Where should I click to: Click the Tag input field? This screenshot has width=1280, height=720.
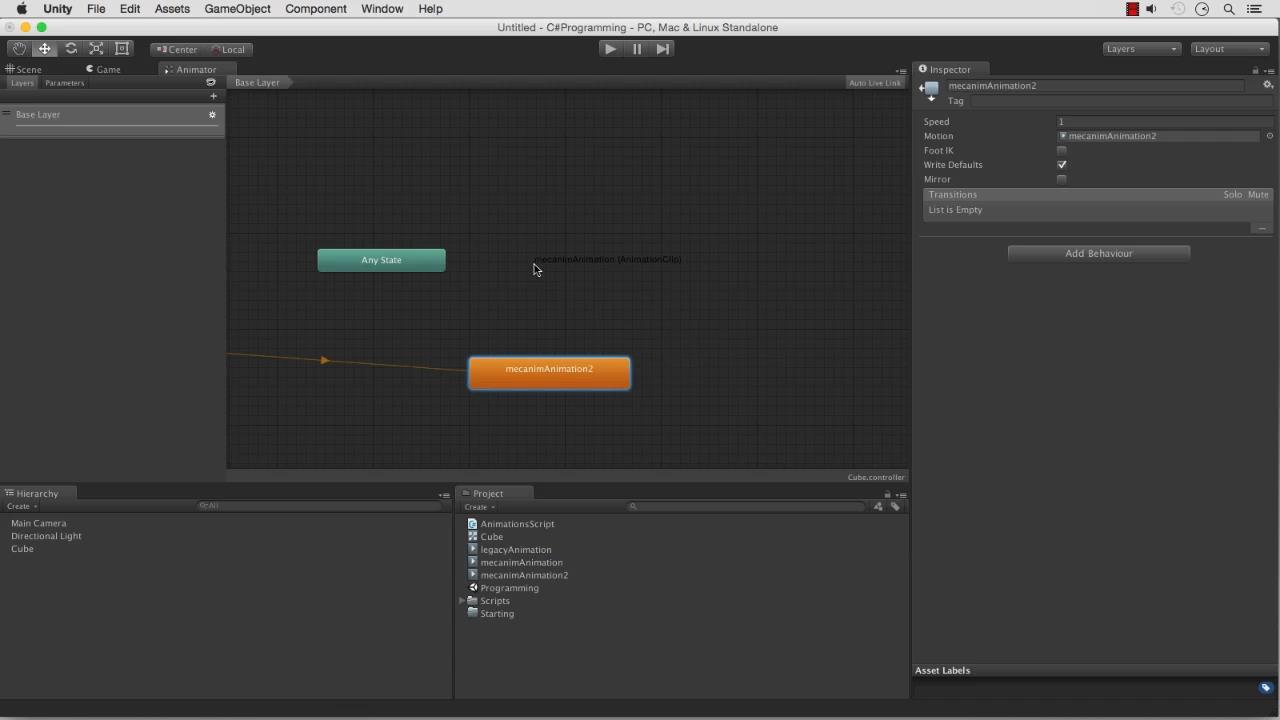1122,101
